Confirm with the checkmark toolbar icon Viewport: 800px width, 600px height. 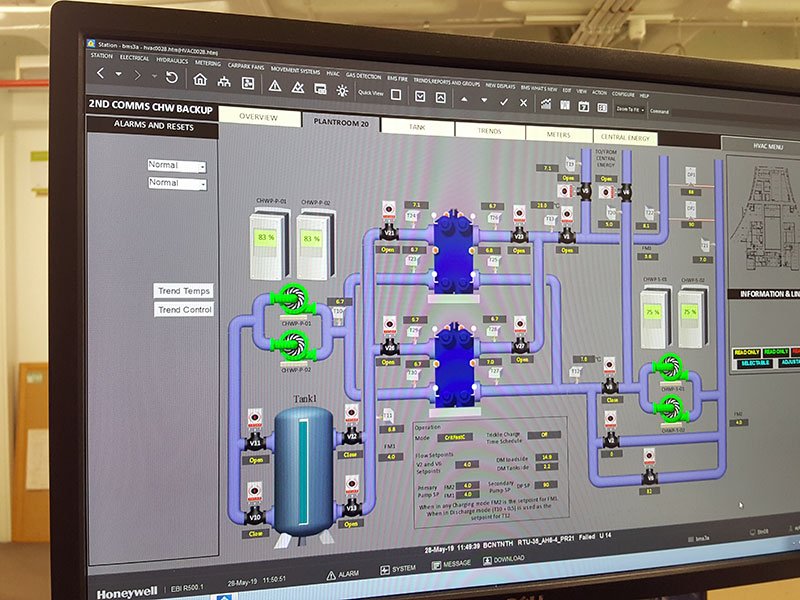click(504, 102)
